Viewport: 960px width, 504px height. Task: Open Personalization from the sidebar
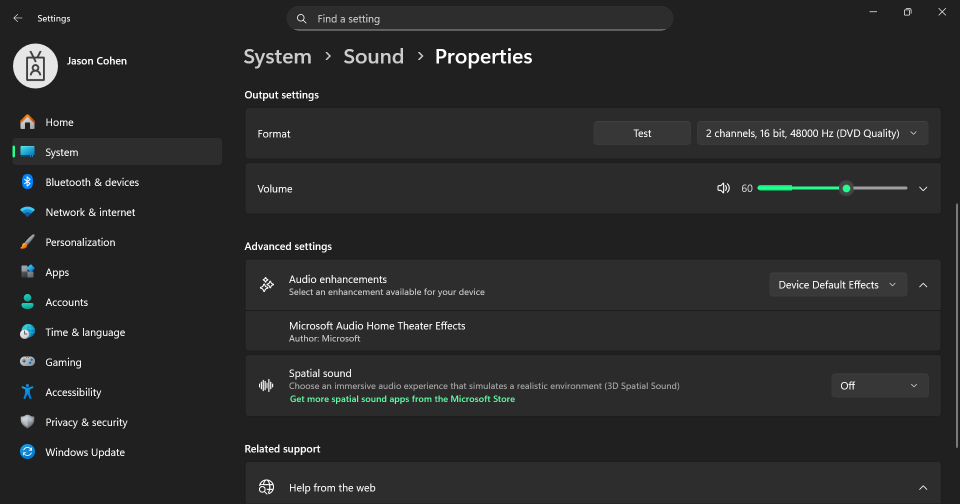click(x=80, y=242)
